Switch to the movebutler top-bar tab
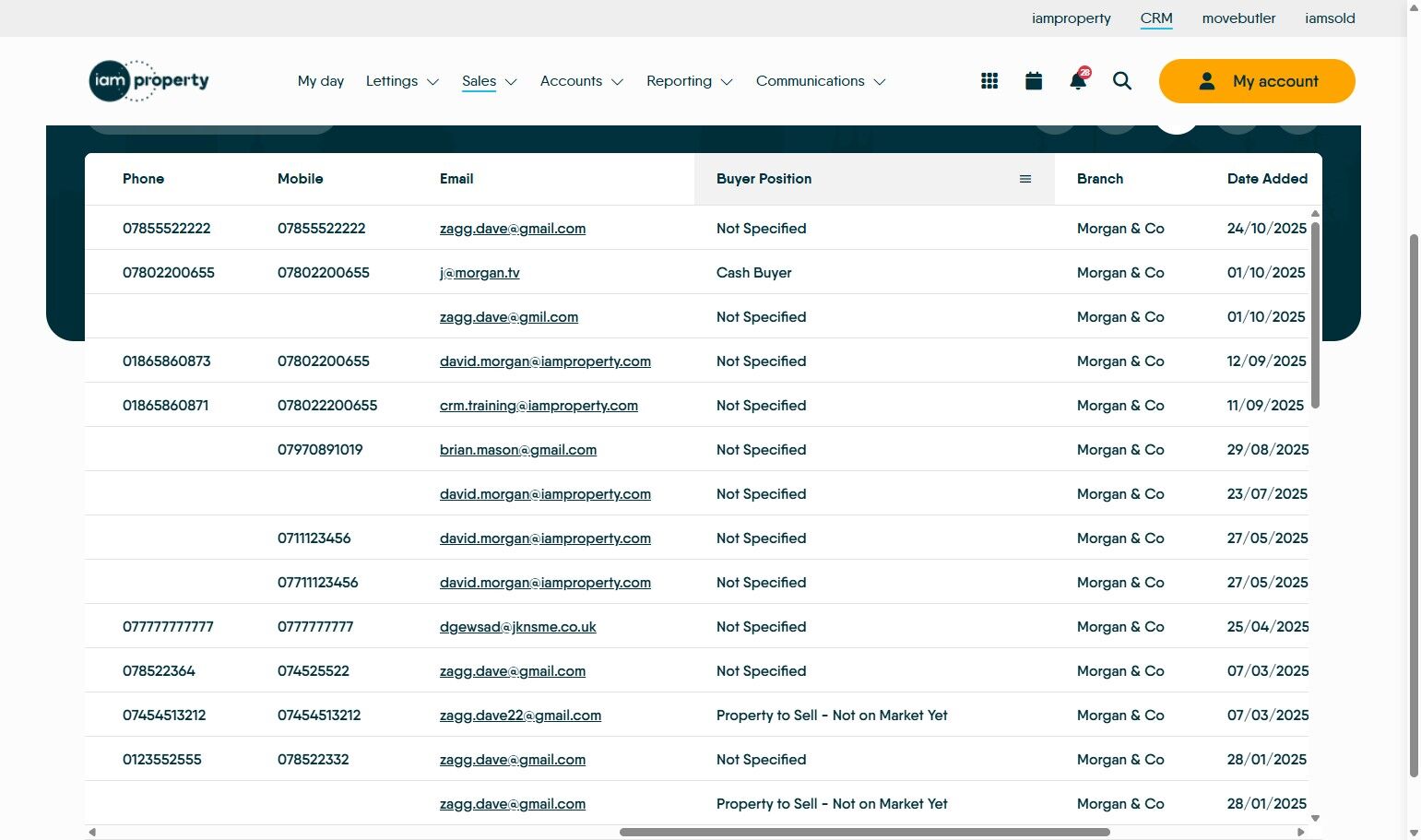Screen dimensions: 1421x840 pyautogui.click(x=1239, y=18)
